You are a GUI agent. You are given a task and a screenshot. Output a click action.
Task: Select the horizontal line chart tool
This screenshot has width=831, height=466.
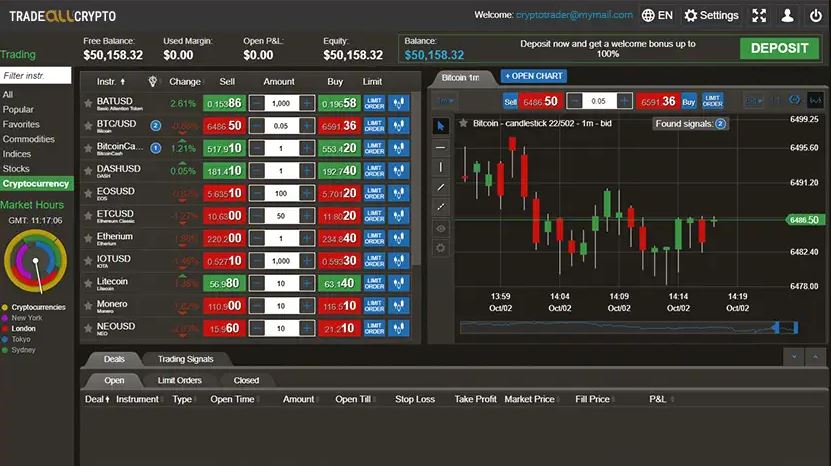pyautogui.click(x=440, y=147)
